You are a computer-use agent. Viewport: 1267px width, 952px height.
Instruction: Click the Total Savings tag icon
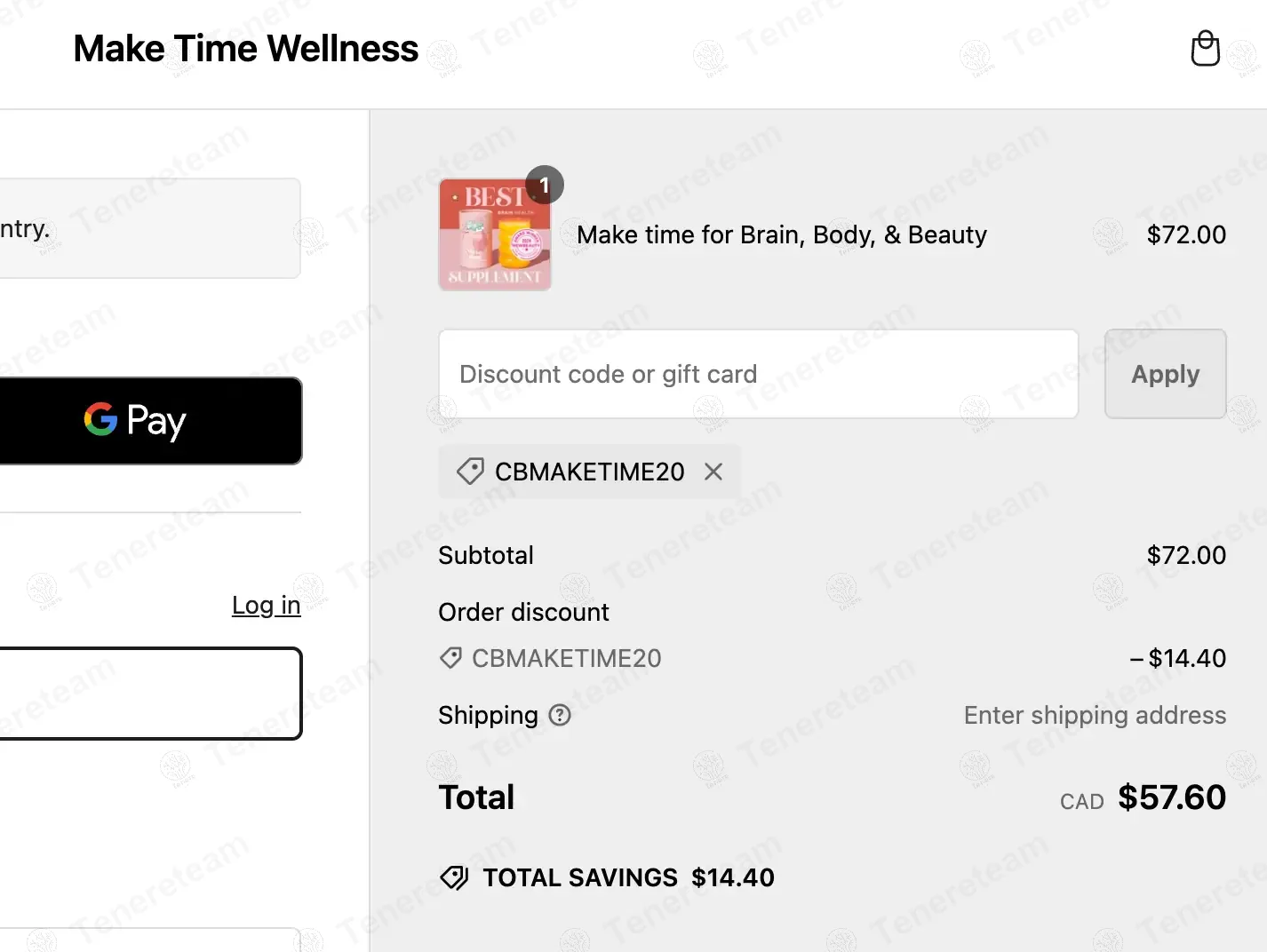(454, 877)
